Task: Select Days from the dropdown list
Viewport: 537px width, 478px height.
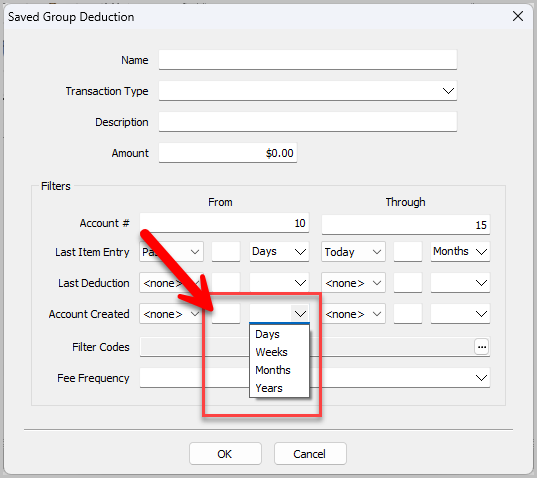Action: point(279,334)
